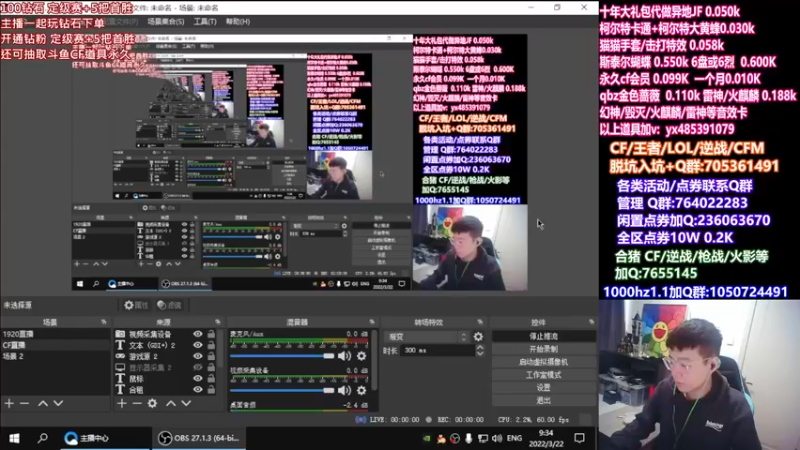Hide the 鼠标 text source
This screenshot has width=800, height=450.
point(197,379)
